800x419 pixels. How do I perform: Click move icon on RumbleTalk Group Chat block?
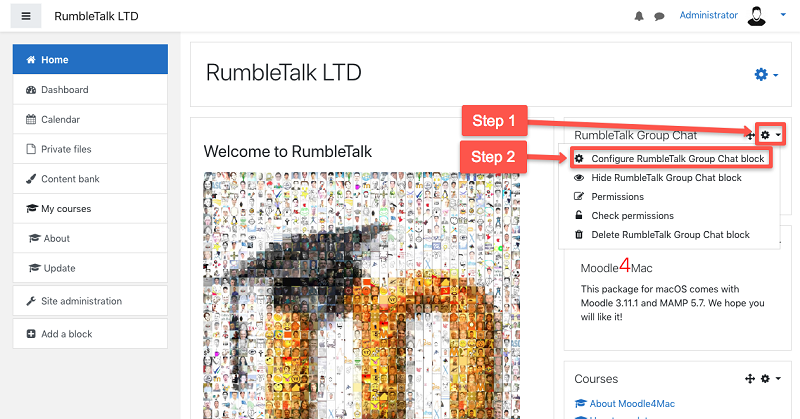pos(749,134)
